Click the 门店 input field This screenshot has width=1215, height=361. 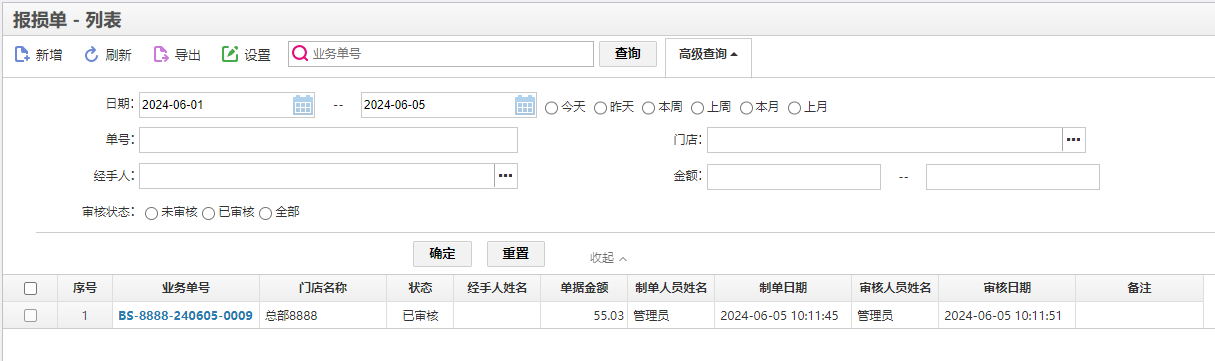coord(885,140)
